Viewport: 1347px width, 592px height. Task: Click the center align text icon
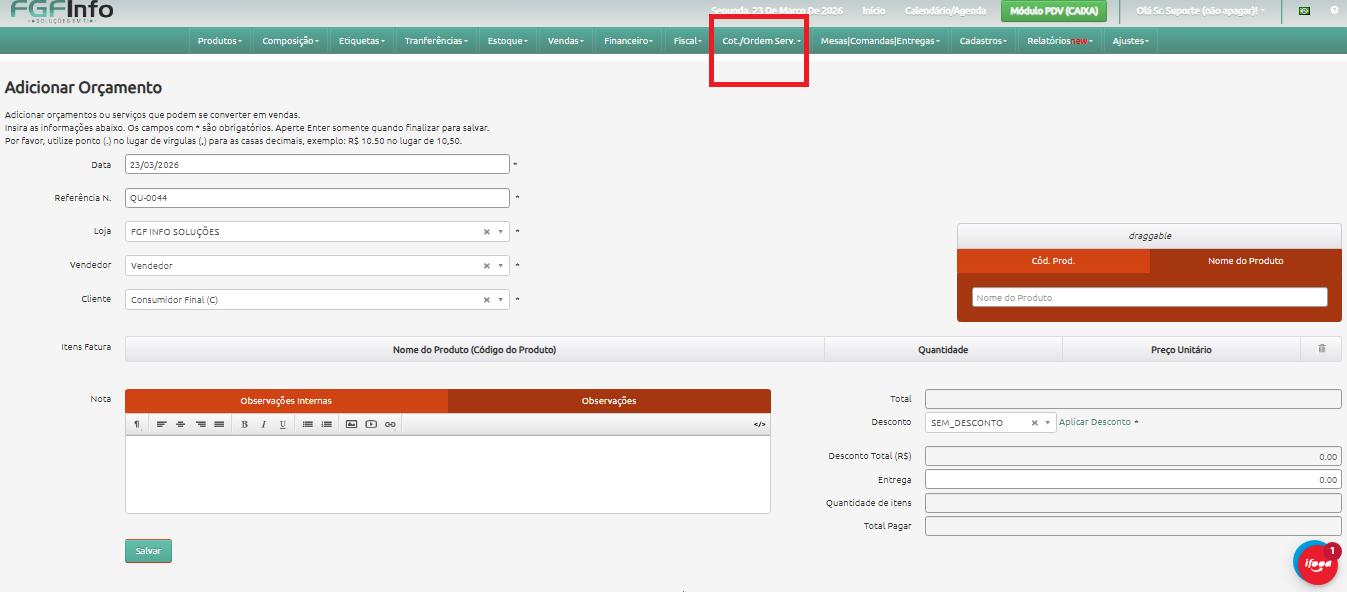pyautogui.click(x=181, y=424)
